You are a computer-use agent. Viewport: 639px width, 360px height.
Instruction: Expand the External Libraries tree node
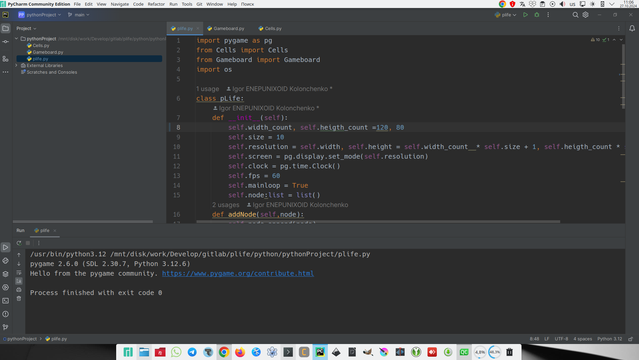pyautogui.click(x=17, y=65)
